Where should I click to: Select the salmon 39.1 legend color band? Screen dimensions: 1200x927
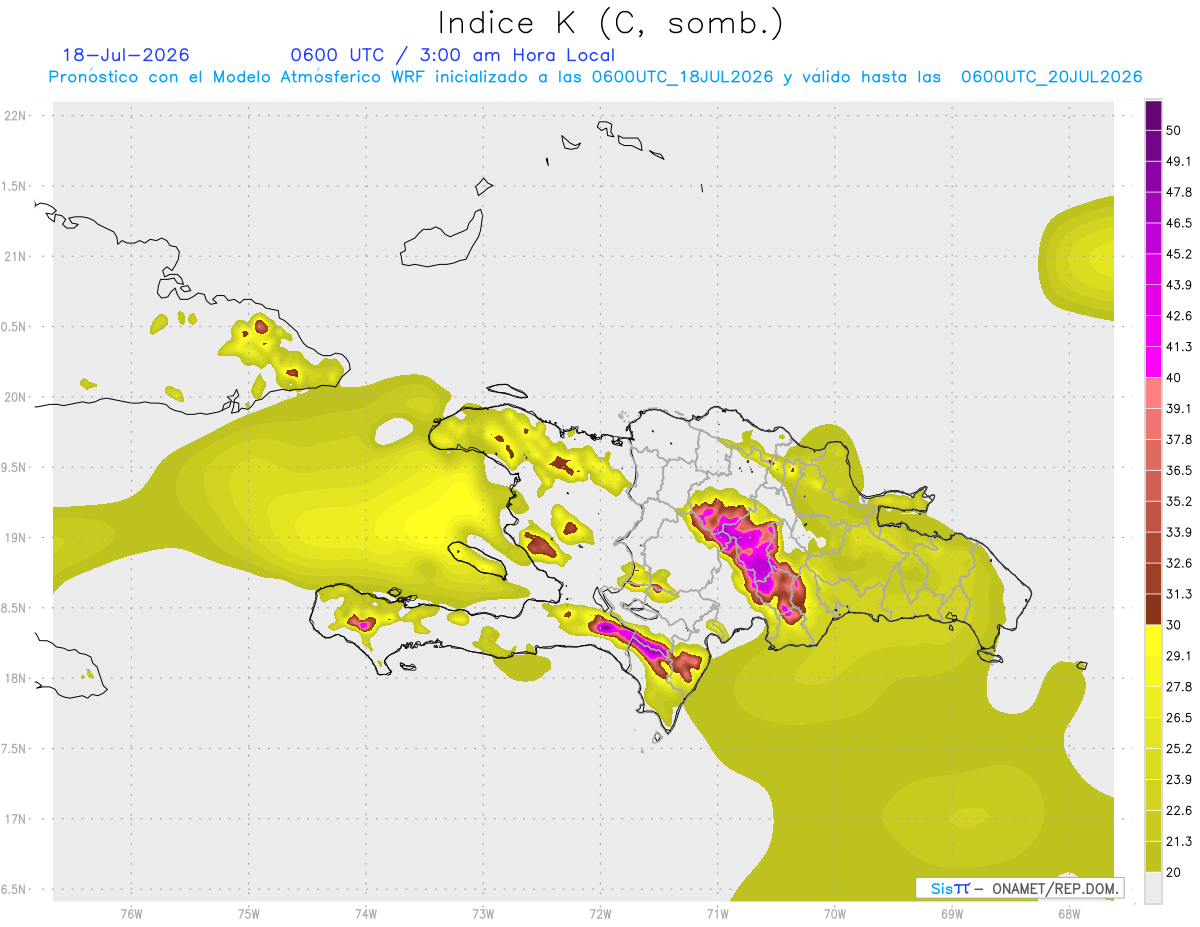tap(1153, 392)
